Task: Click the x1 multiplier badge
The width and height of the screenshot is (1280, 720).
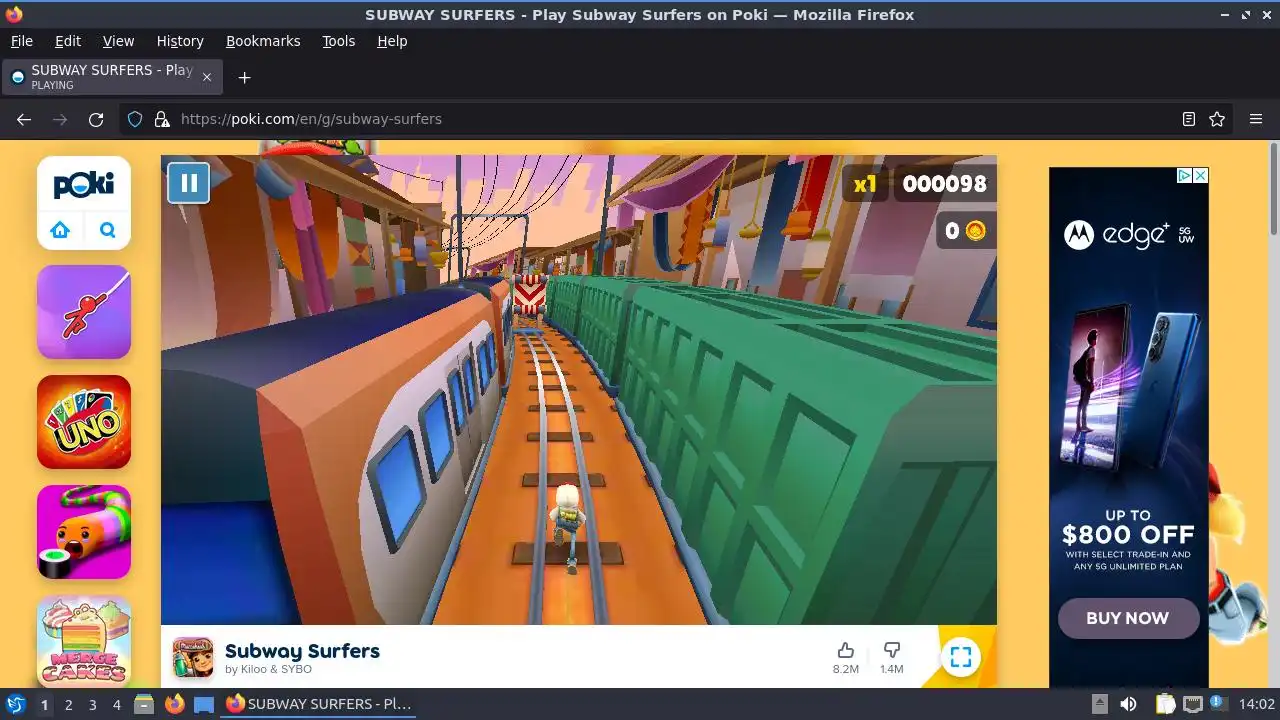Action: coord(865,183)
